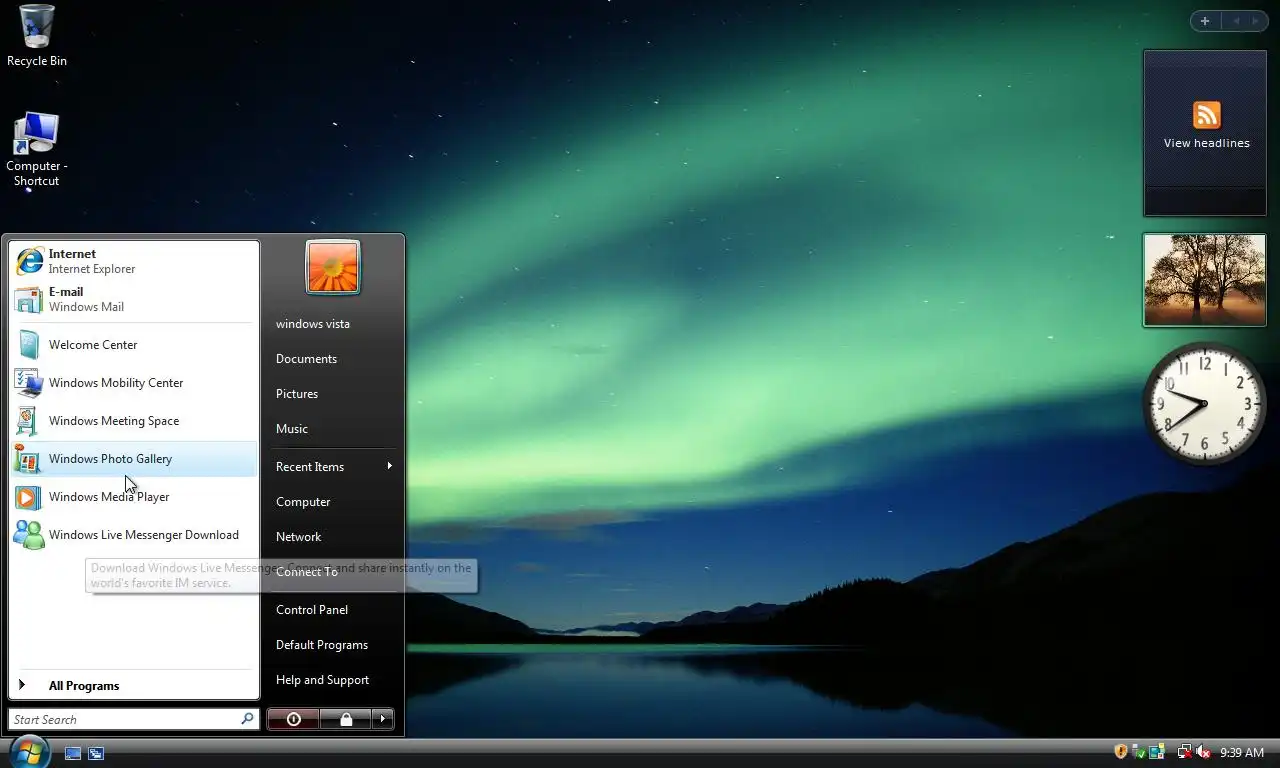
Task: Open Computer from Start menu
Action: (x=333, y=502)
